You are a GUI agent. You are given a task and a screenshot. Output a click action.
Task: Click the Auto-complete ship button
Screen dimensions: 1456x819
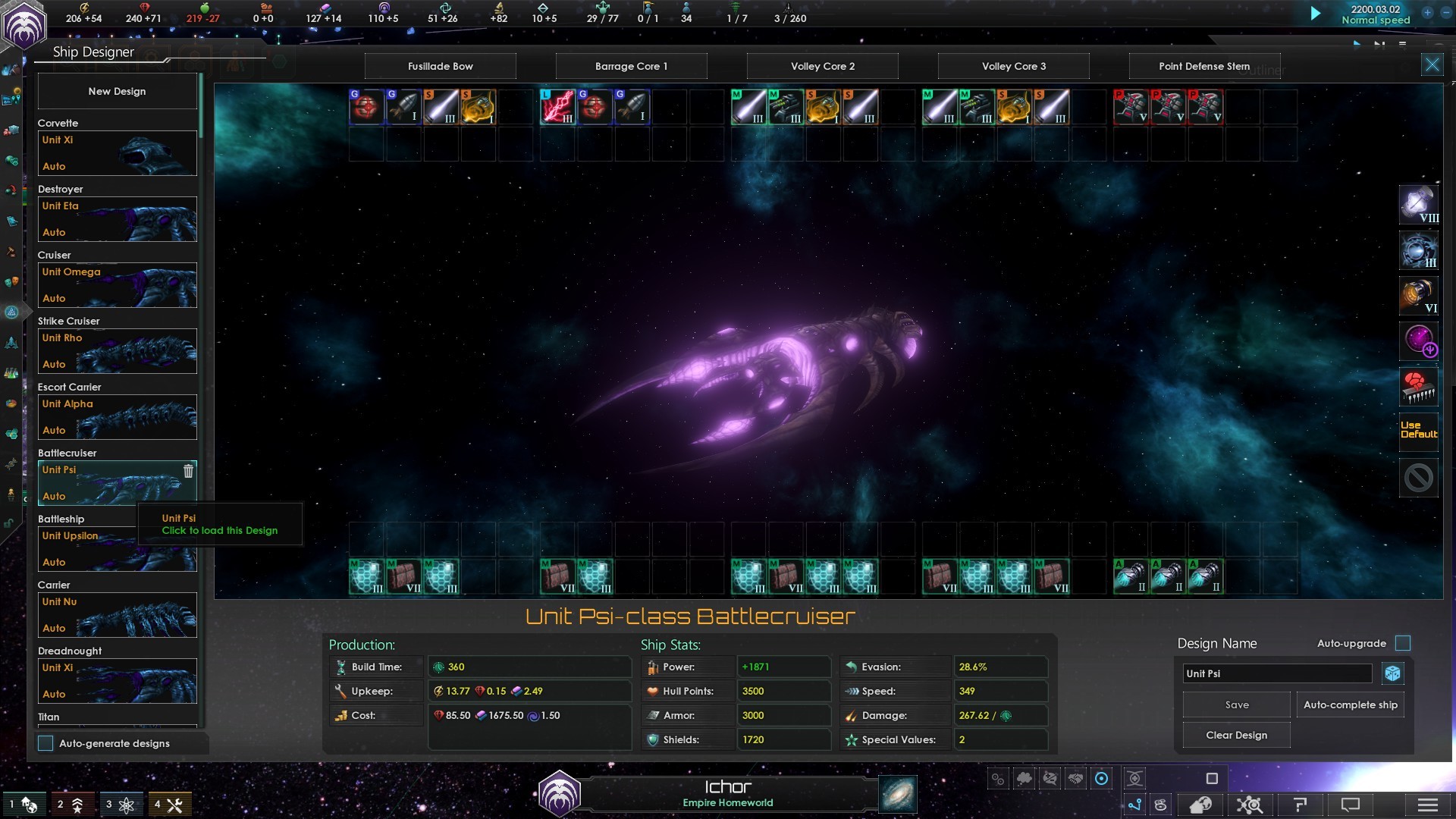click(1350, 704)
